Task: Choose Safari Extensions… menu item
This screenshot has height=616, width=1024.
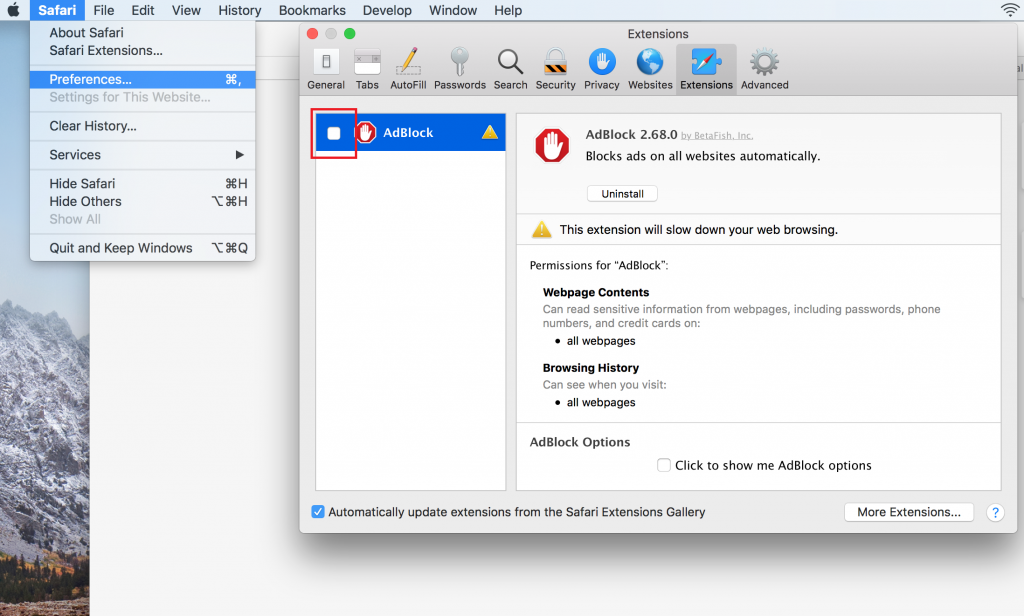Action: 142,50
